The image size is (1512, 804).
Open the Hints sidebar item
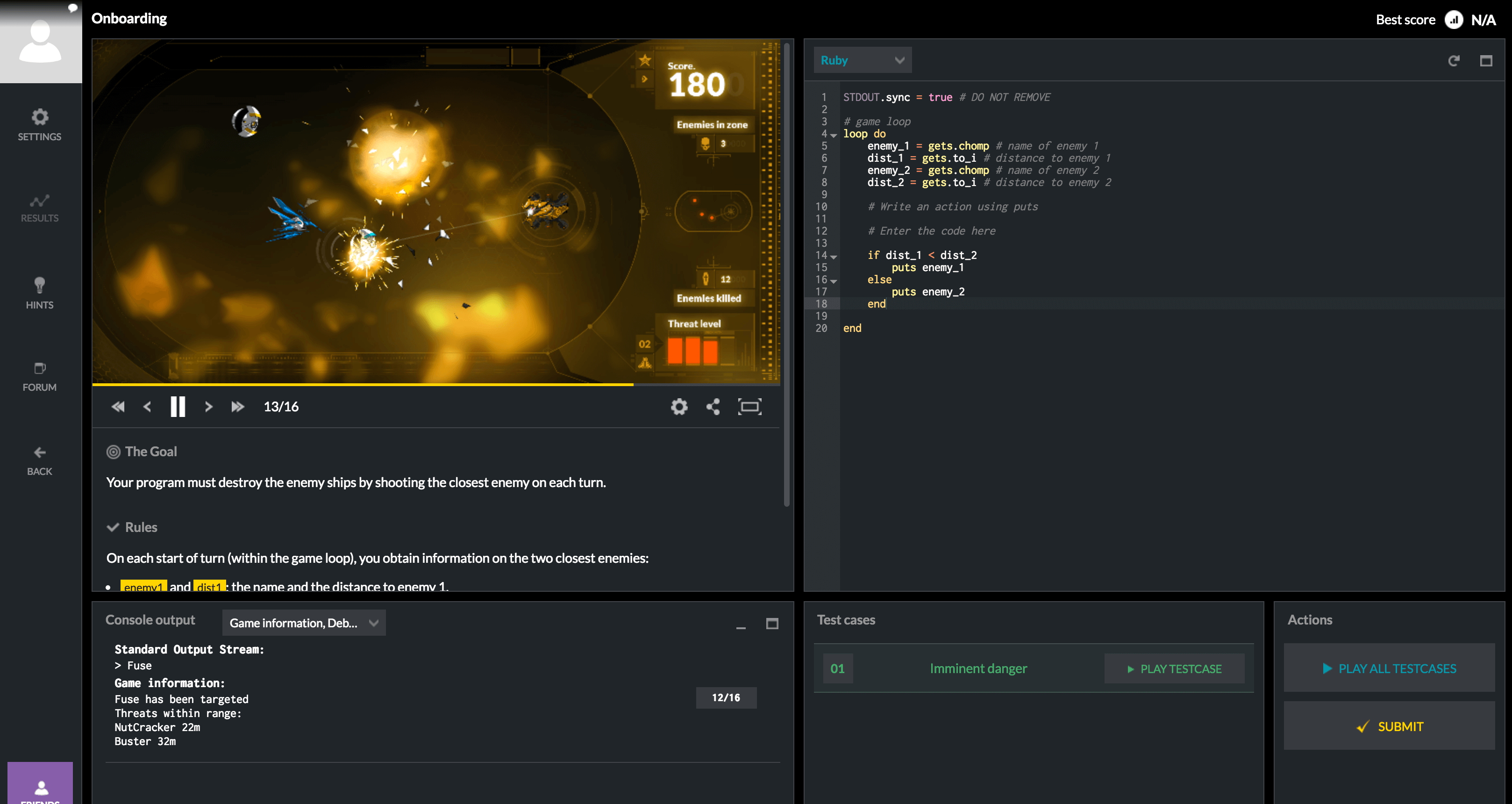pos(39,293)
